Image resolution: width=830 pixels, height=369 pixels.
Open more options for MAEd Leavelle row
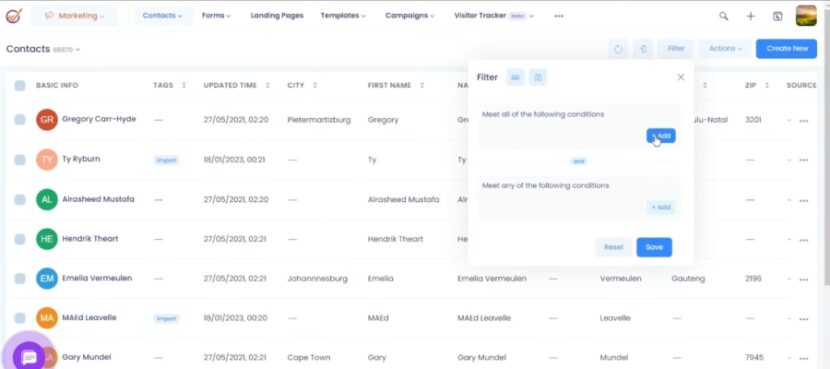coord(804,319)
